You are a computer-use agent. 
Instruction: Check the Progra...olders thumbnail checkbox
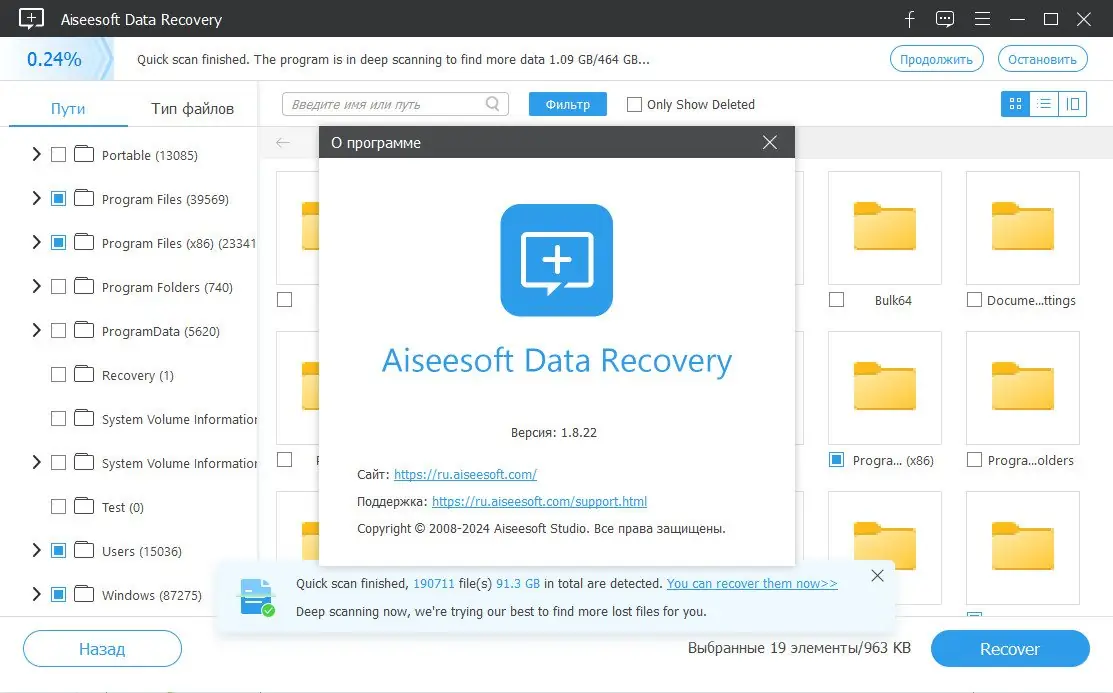975,460
